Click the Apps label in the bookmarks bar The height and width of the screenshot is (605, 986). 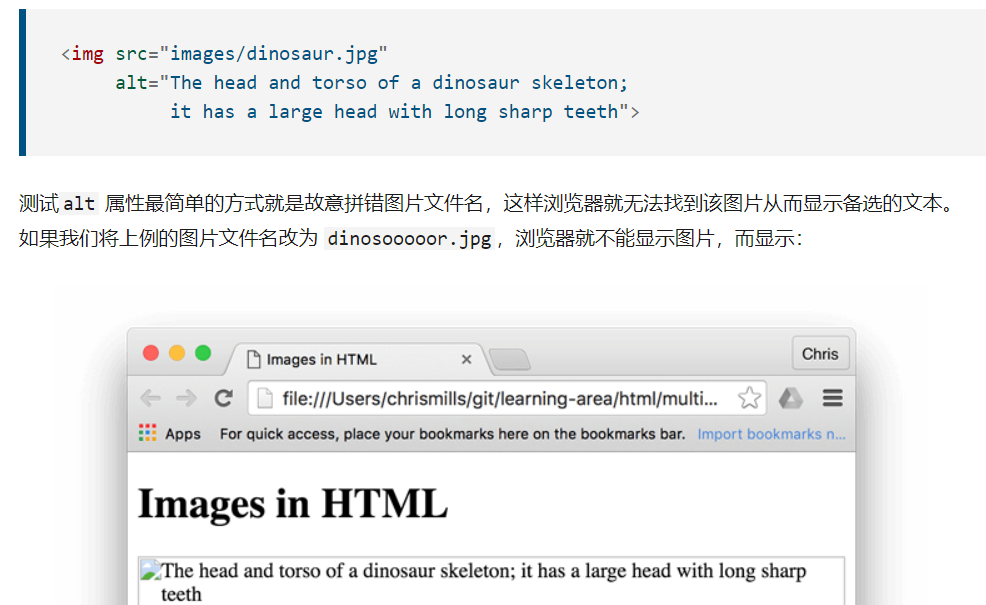pos(183,434)
